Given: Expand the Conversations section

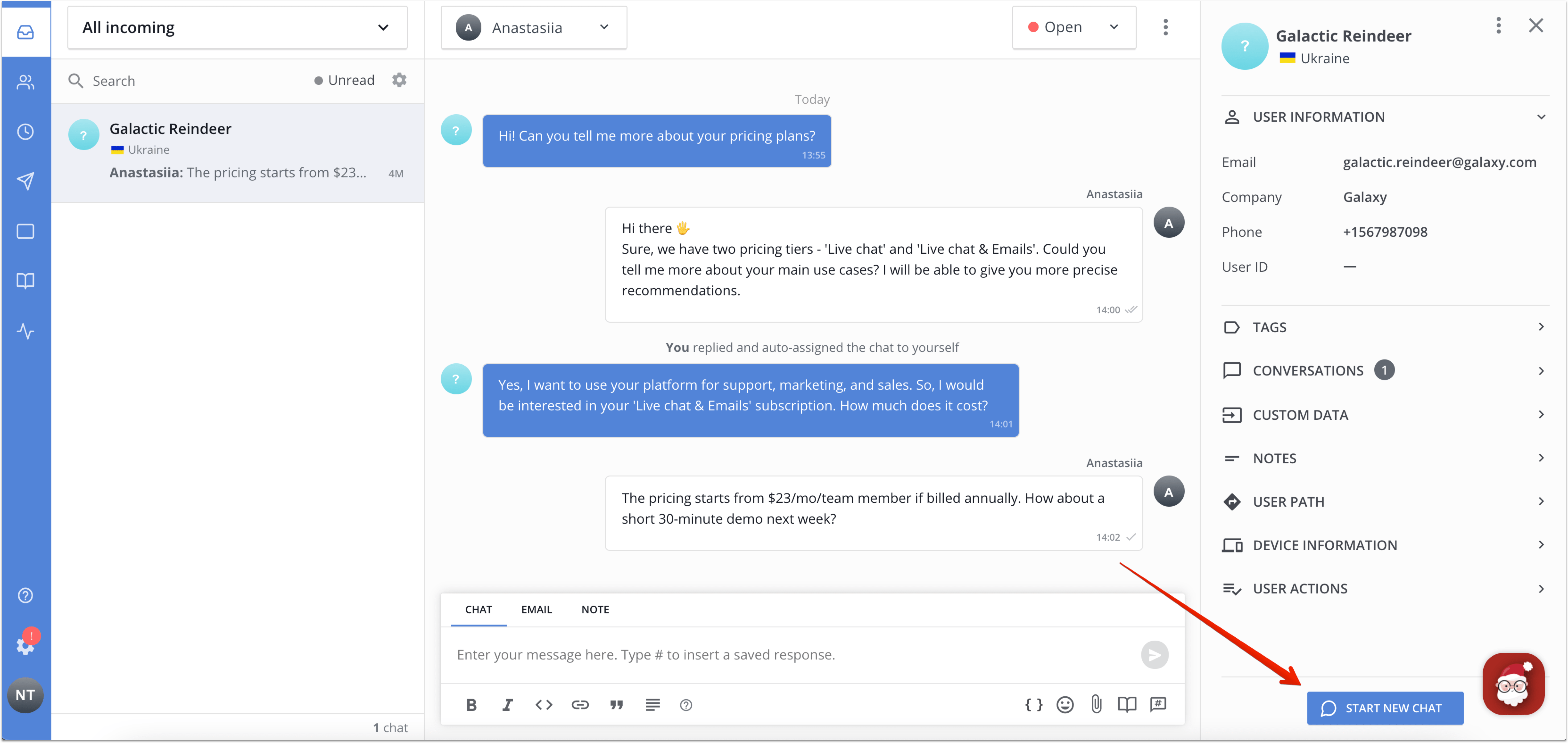Looking at the screenshot, I should 1385,370.
